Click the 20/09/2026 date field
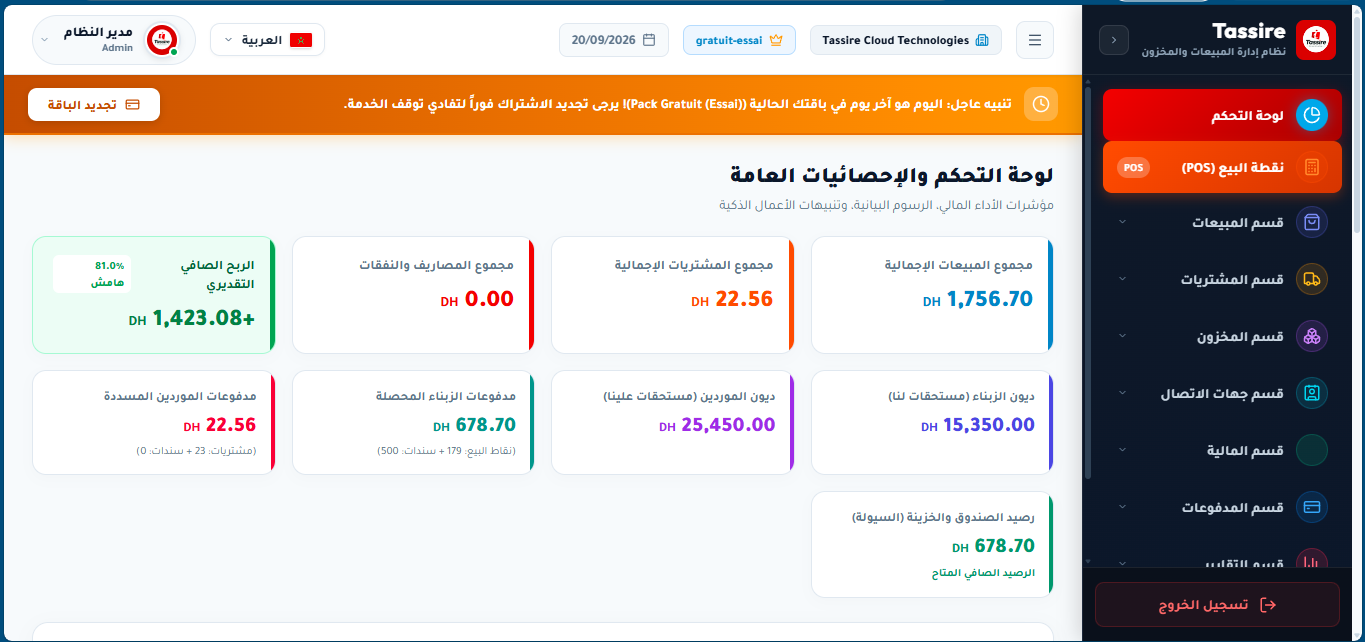Screen dimensions: 1365x642 614,40
